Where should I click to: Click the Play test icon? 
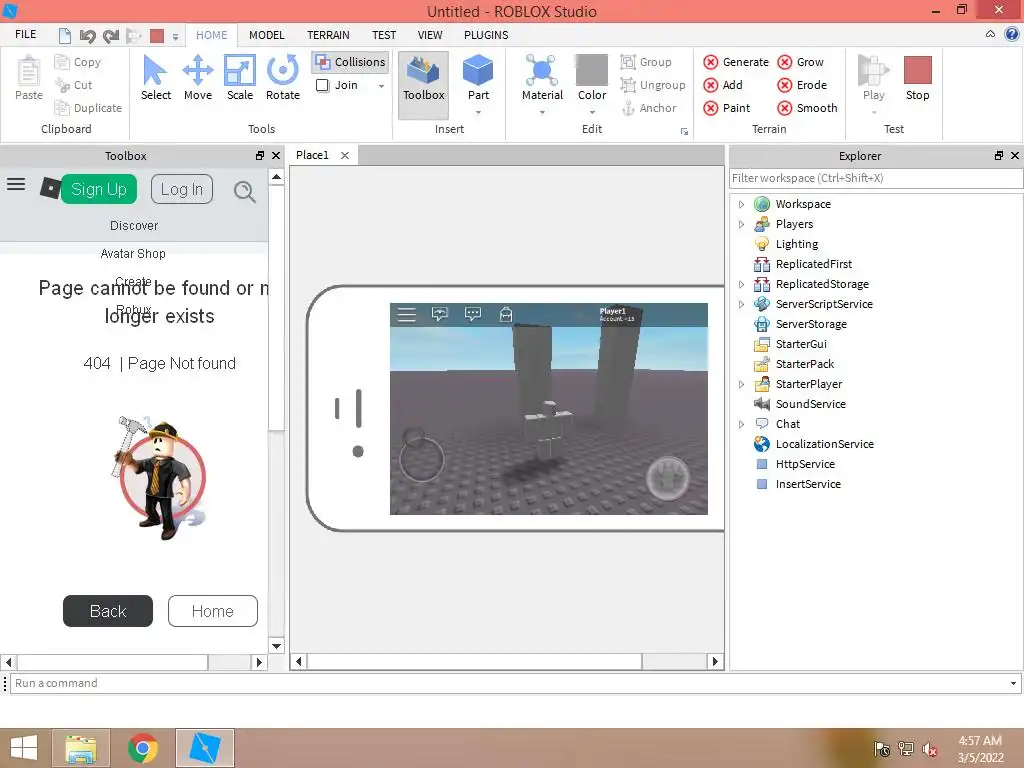[873, 71]
